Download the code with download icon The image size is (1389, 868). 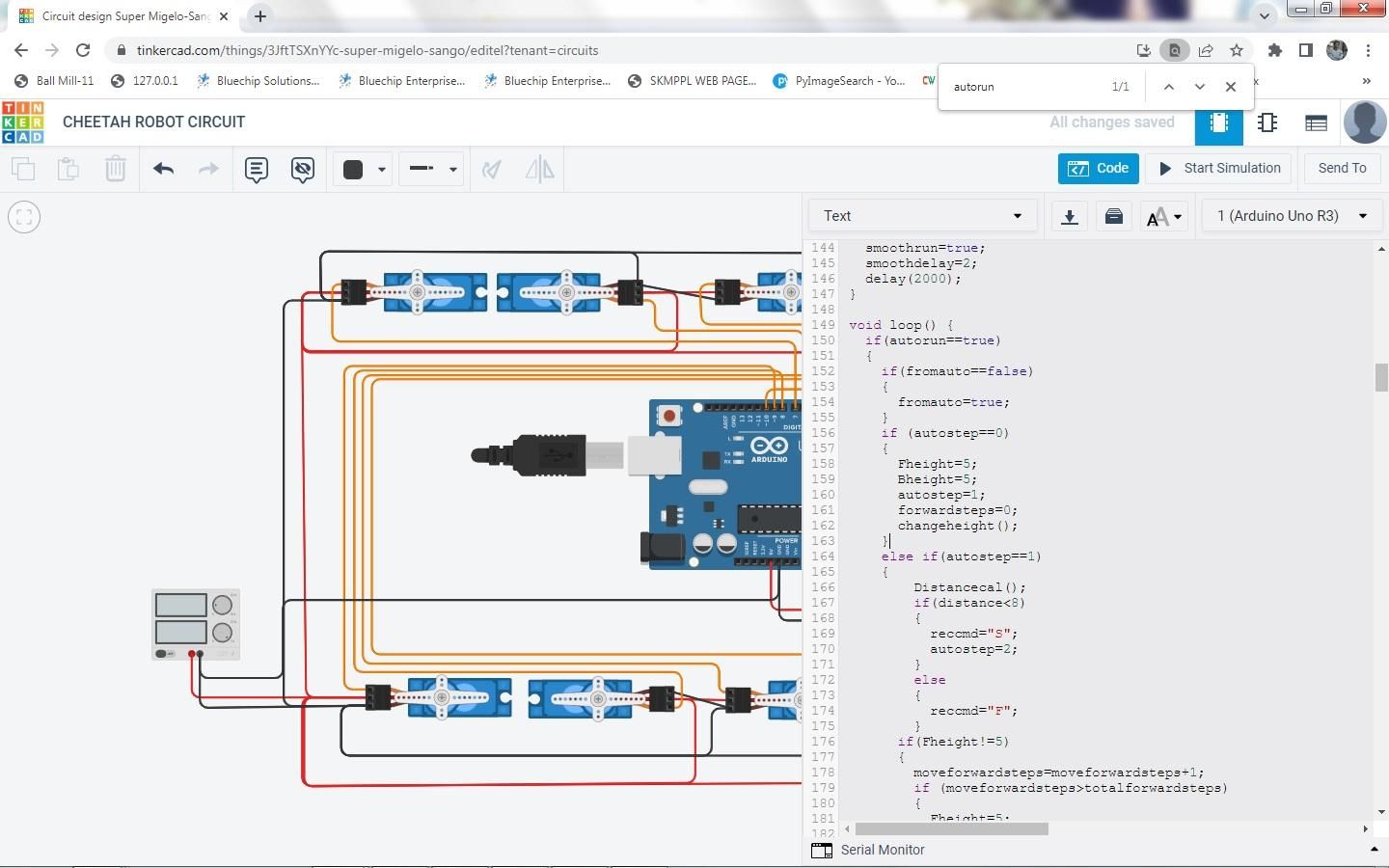(x=1069, y=216)
